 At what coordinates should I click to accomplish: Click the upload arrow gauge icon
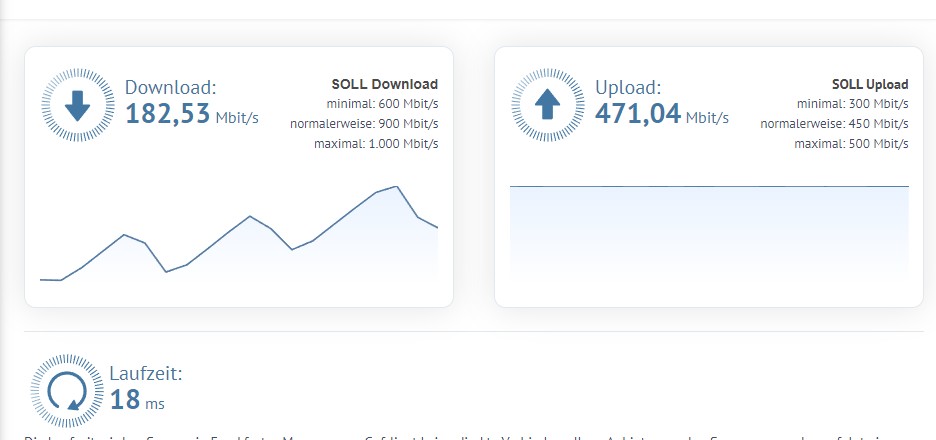[x=548, y=105]
